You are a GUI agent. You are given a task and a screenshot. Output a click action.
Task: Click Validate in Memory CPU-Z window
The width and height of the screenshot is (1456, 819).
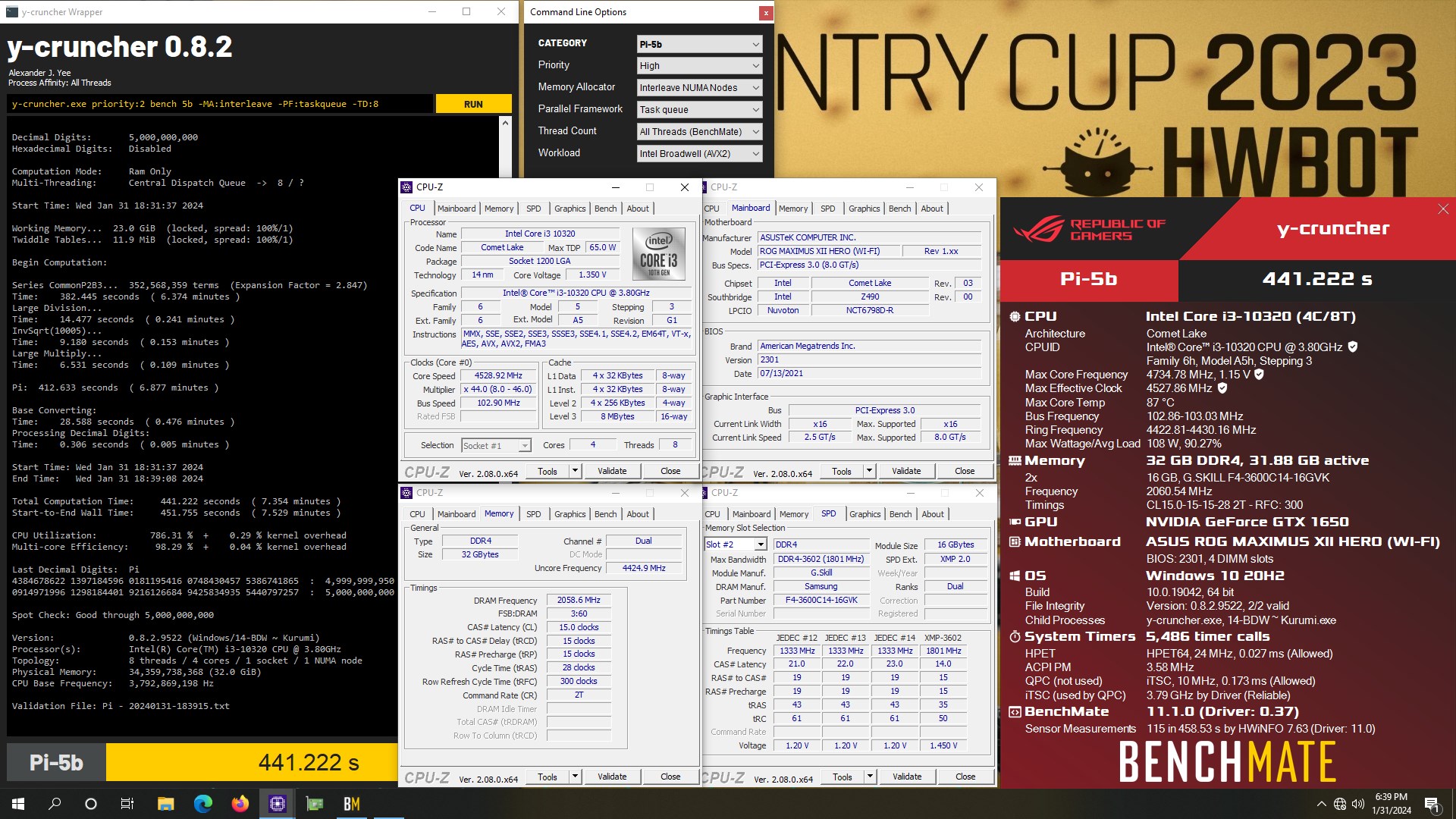pyautogui.click(x=612, y=777)
